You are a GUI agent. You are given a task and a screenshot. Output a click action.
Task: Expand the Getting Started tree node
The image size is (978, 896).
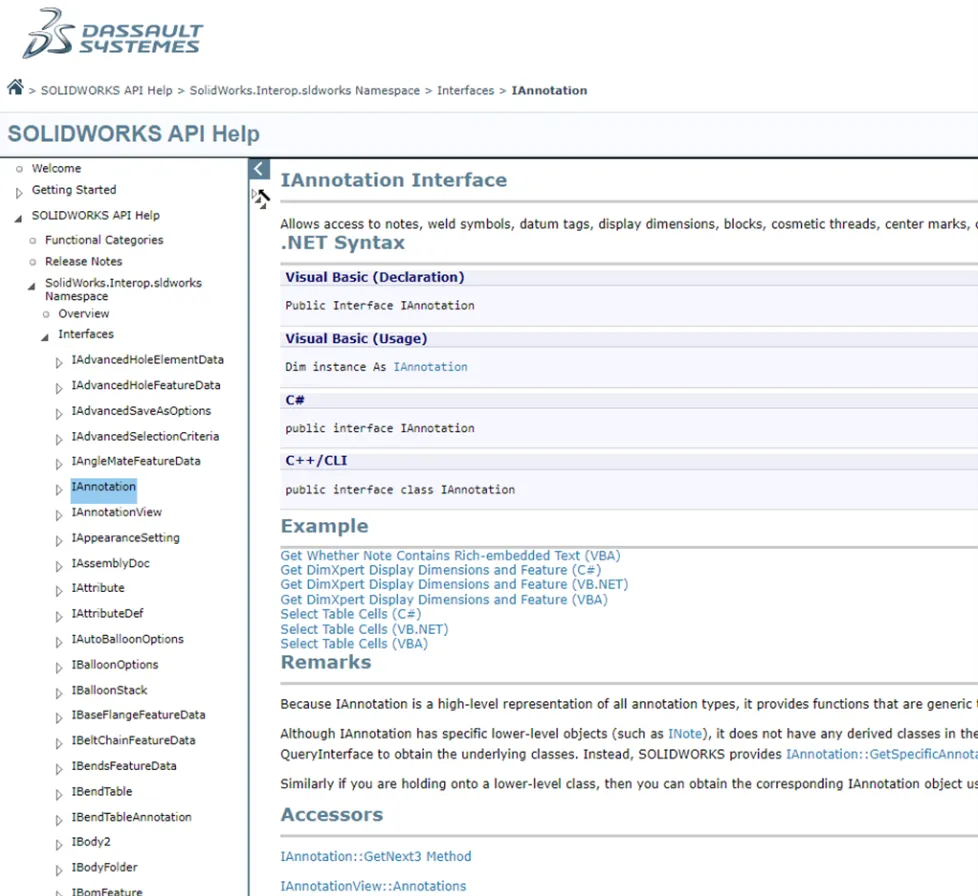point(19,193)
